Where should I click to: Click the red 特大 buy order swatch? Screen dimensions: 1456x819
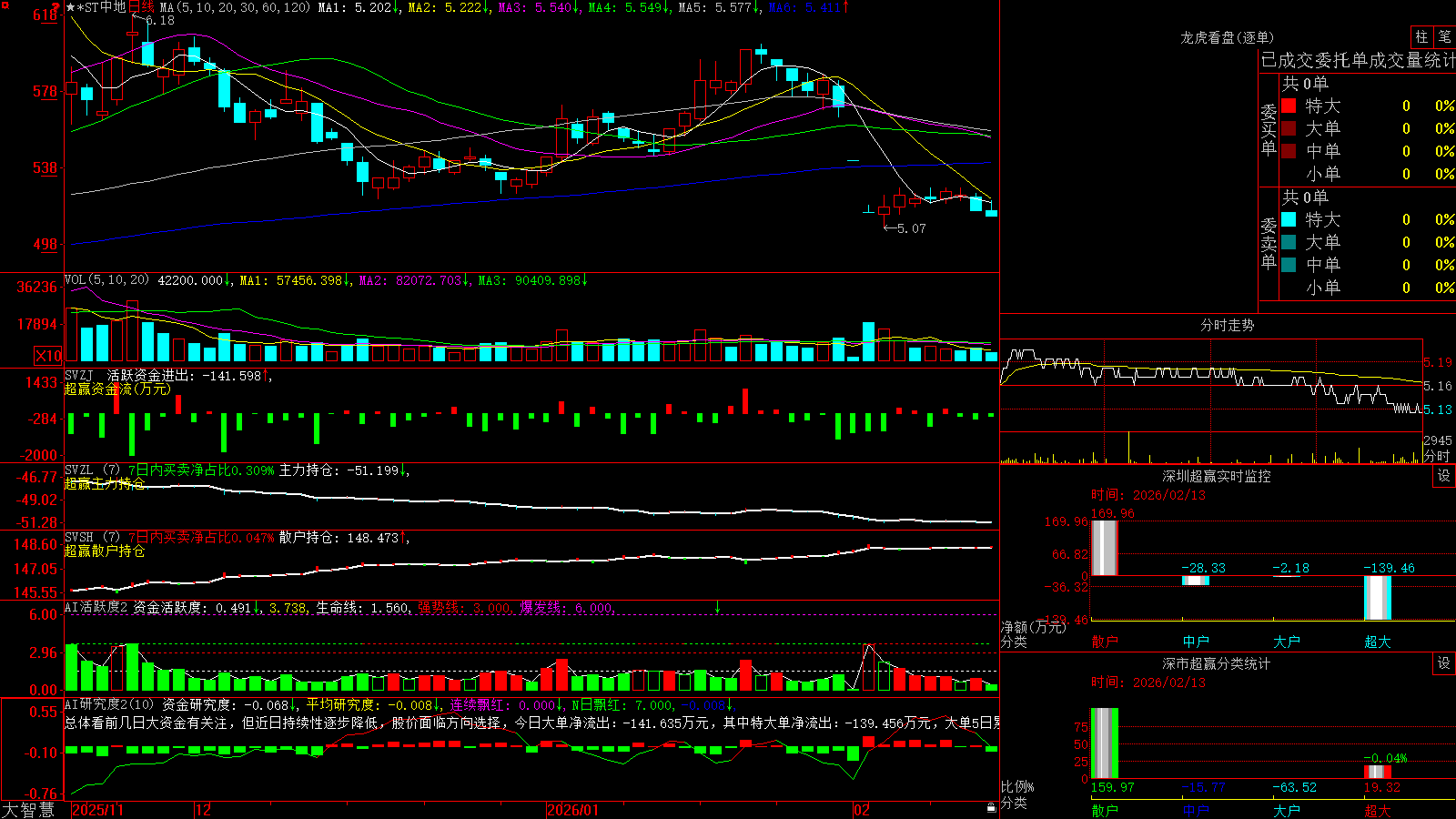pos(1289,106)
